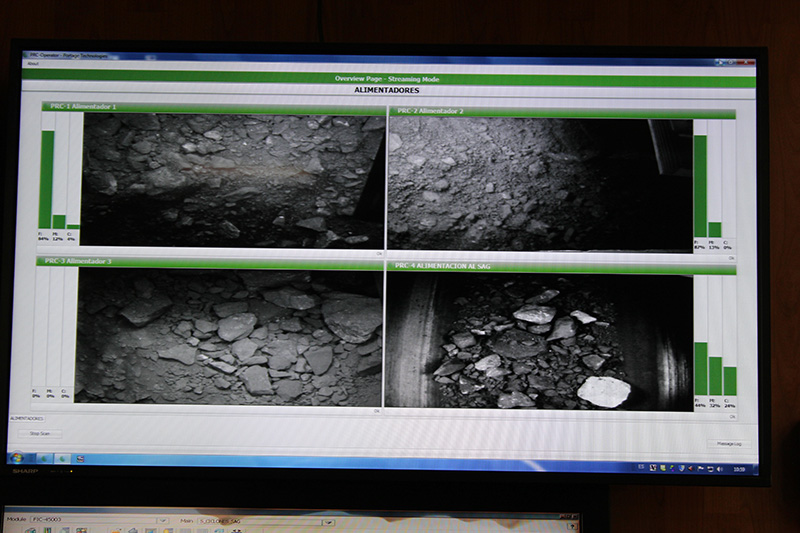
Task: Click the tall F bar of PRC-1
Action: pos(46,180)
